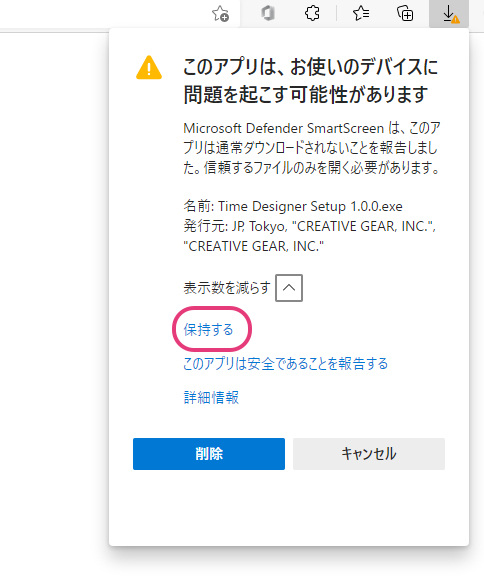Click the file name Time Designer Setup 1.0.0.exe
Viewport: 484px width, 576px height.
(x=310, y=206)
